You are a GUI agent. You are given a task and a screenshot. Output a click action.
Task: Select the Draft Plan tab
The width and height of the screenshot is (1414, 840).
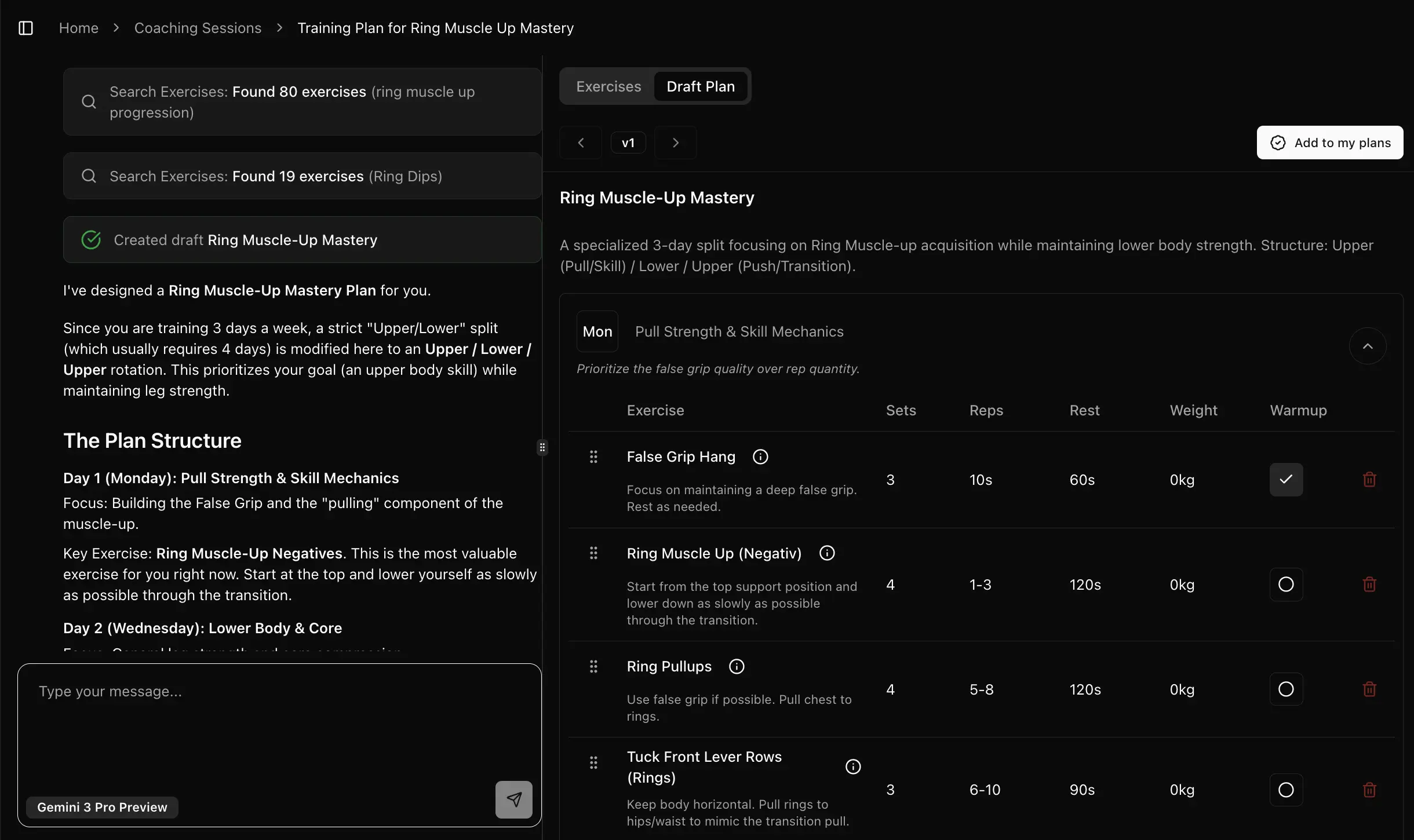pyautogui.click(x=701, y=86)
